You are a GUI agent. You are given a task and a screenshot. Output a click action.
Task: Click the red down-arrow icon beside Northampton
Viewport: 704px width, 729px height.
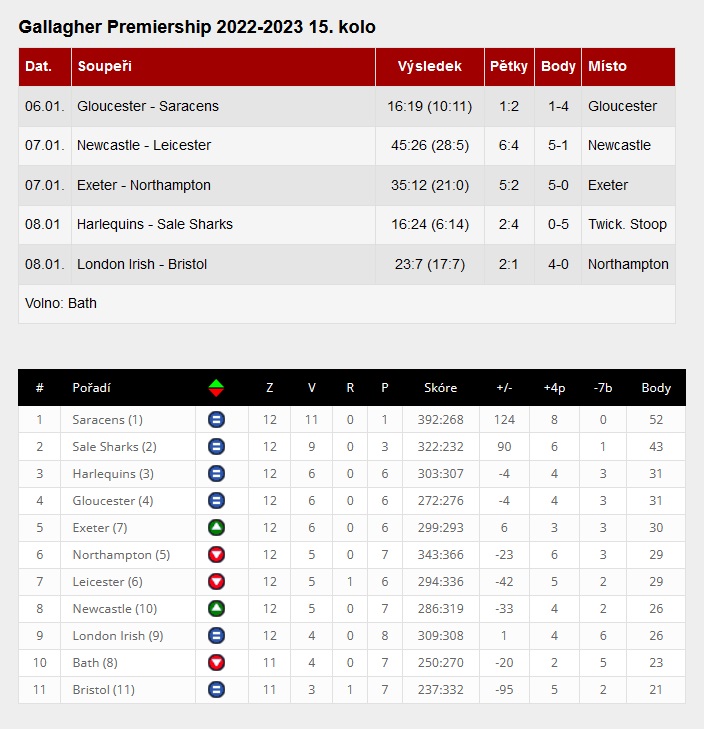(216, 555)
